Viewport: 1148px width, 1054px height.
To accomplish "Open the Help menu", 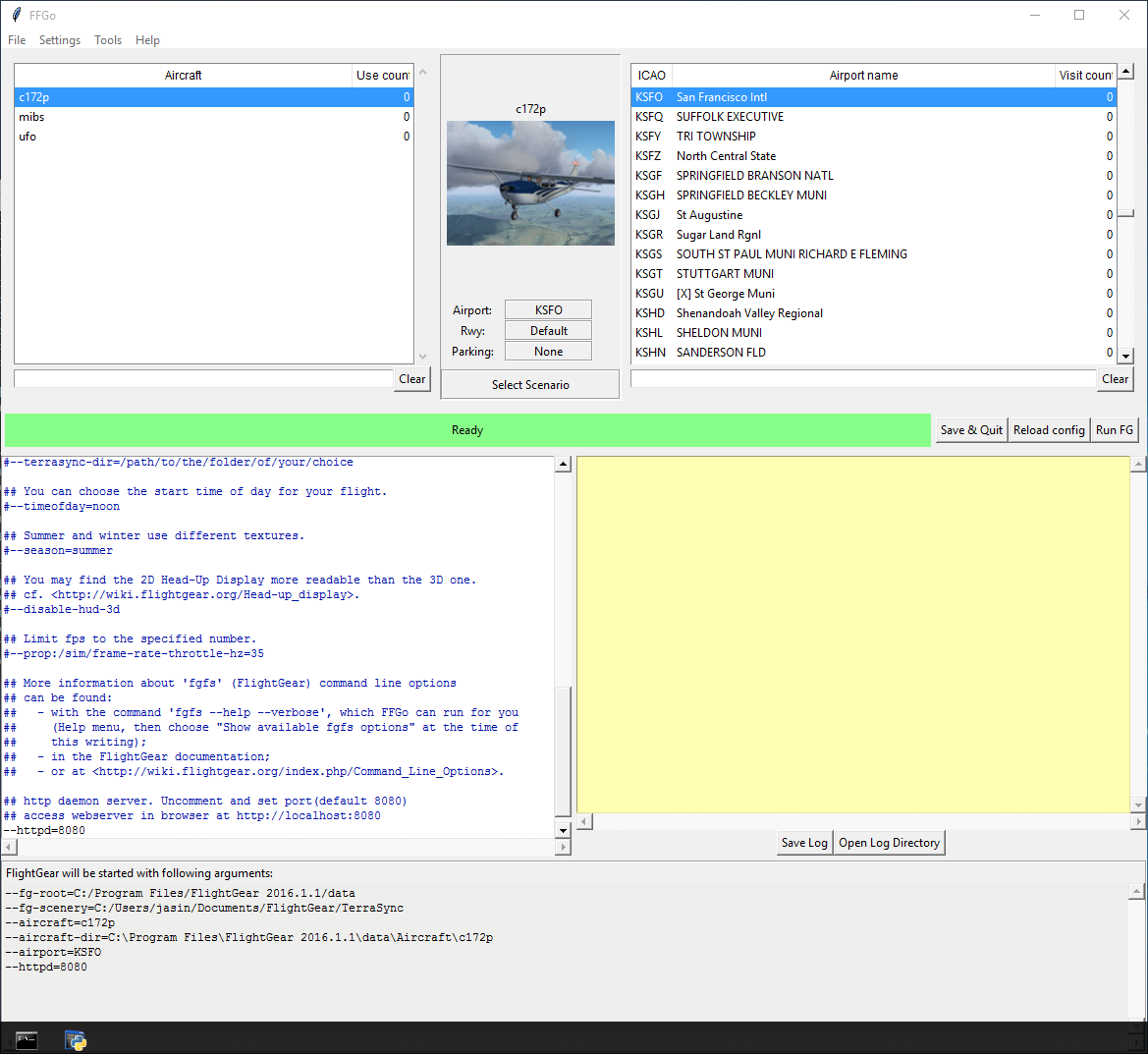I will click(x=147, y=40).
